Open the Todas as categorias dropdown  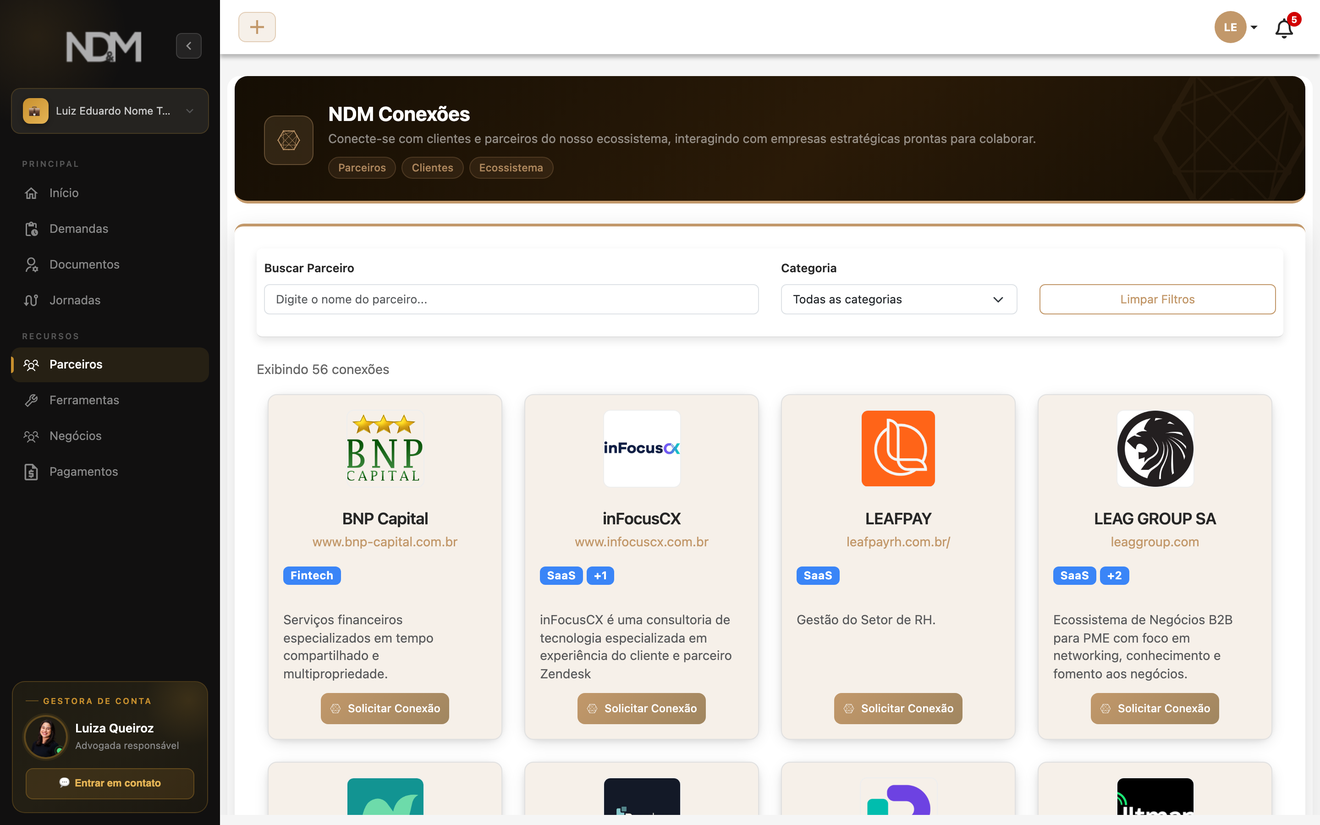pyautogui.click(x=899, y=299)
